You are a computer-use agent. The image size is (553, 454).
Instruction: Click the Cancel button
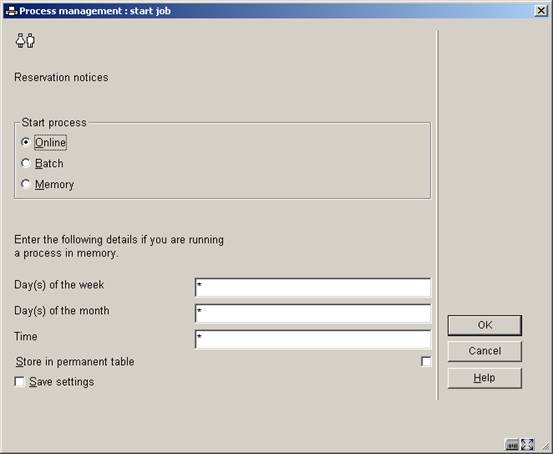(x=485, y=351)
